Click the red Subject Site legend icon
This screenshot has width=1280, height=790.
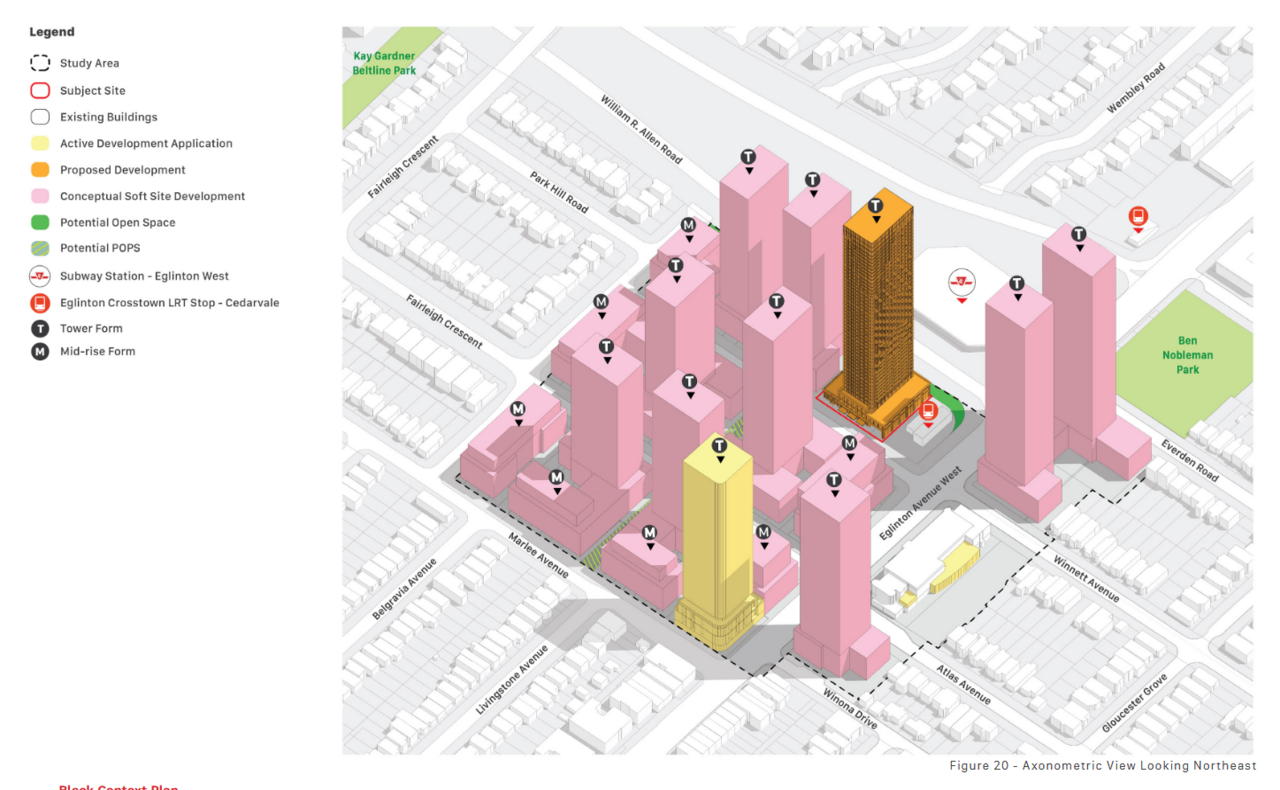pos(40,90)
